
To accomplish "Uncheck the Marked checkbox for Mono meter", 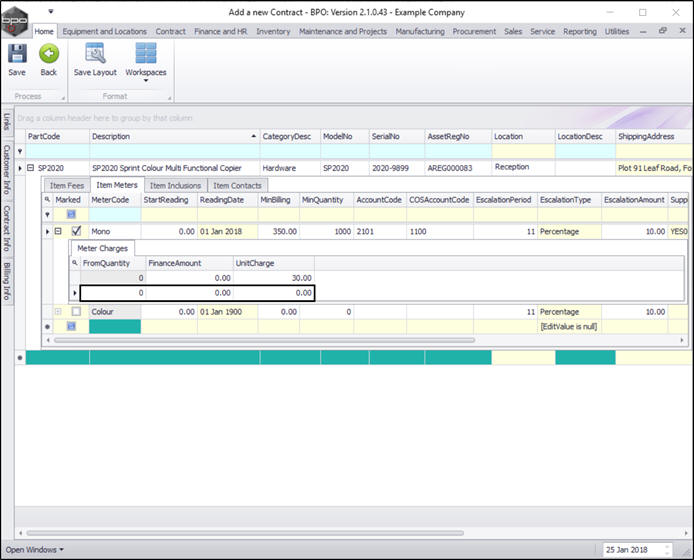I will [76, 231].
